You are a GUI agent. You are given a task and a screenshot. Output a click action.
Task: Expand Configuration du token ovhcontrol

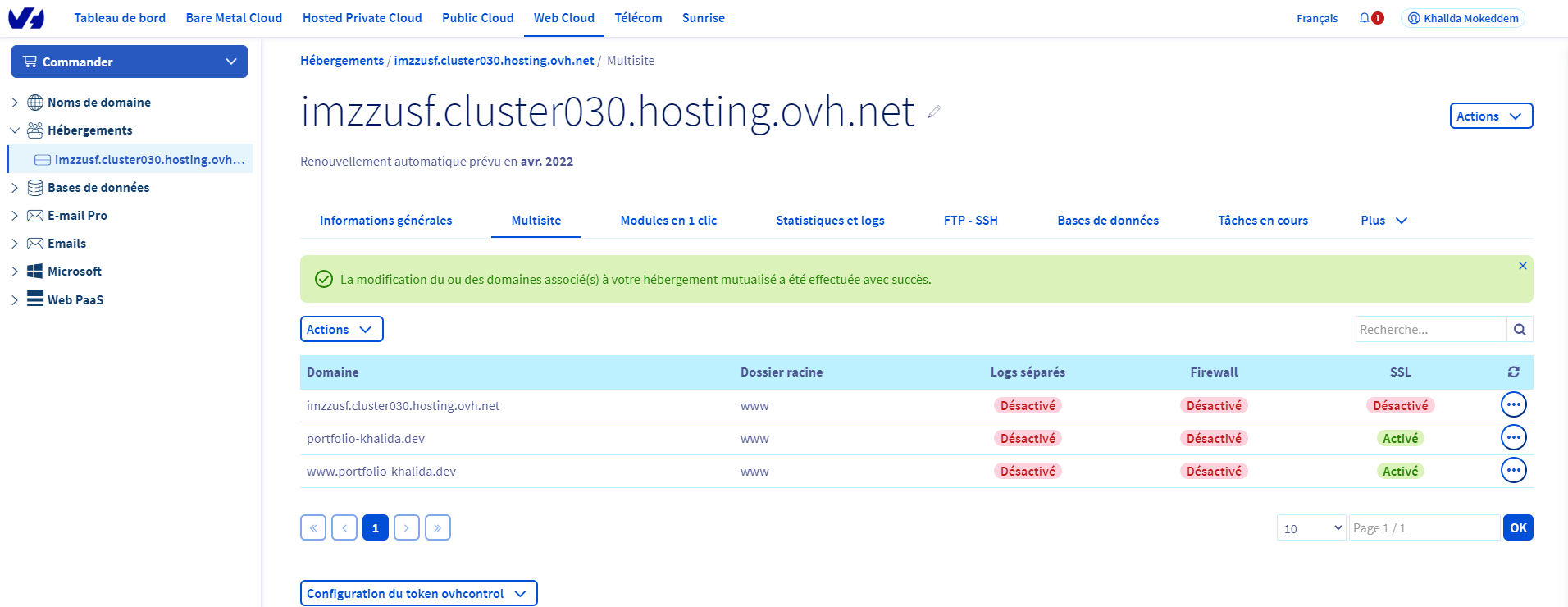[418, 593]
